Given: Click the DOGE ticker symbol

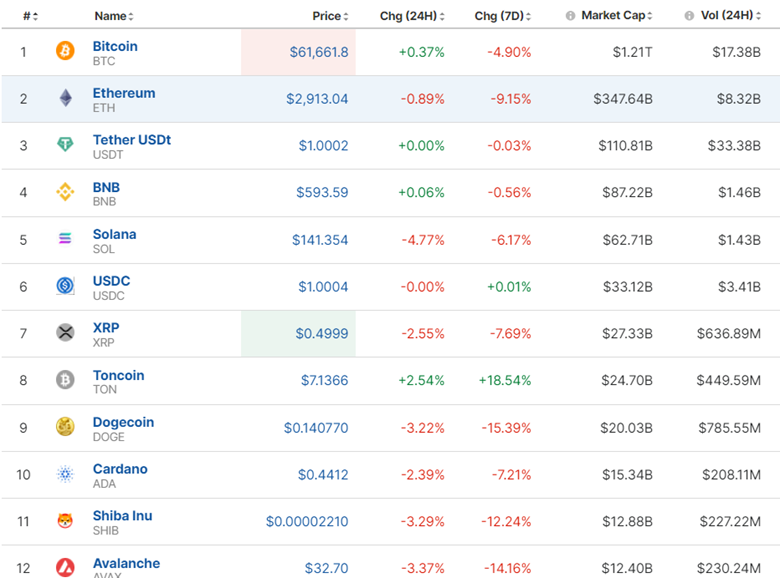Looking at the screenshot, I should 108,437.
